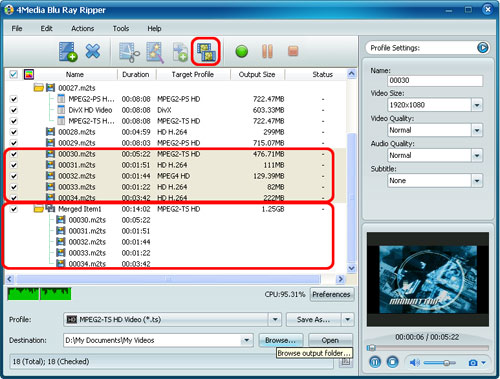Uncheck the 00029.m2ts checkbox

(14, 143)
